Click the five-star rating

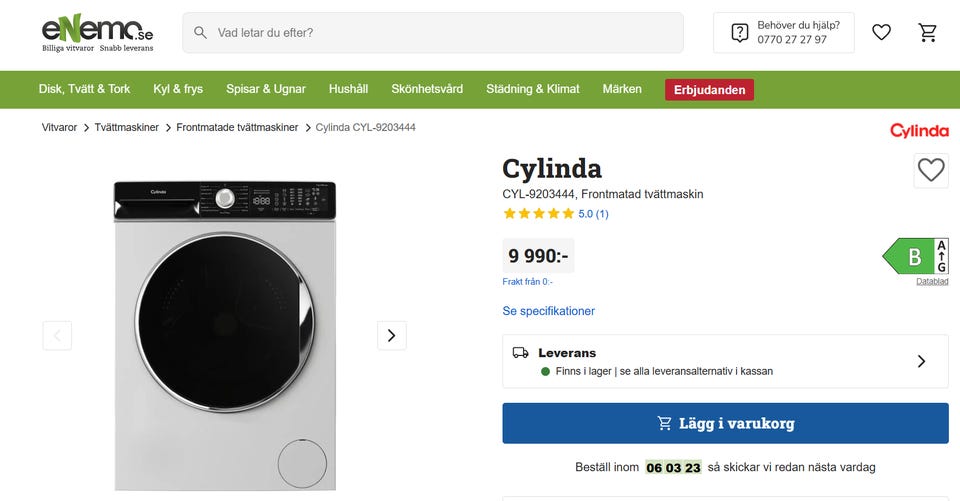pos(539,214)
